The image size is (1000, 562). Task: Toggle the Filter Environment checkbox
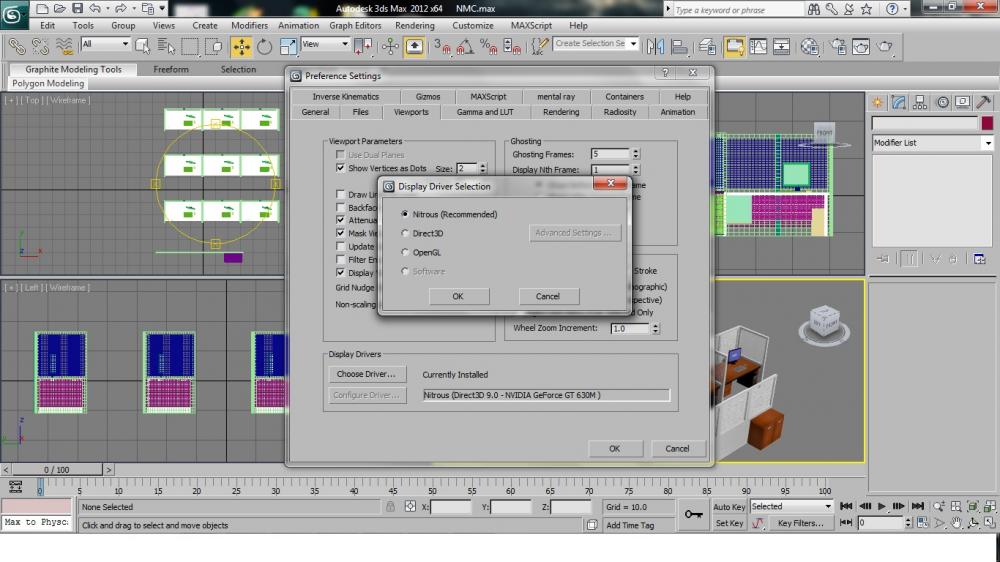pyautogui.click(x=340, y=260)
